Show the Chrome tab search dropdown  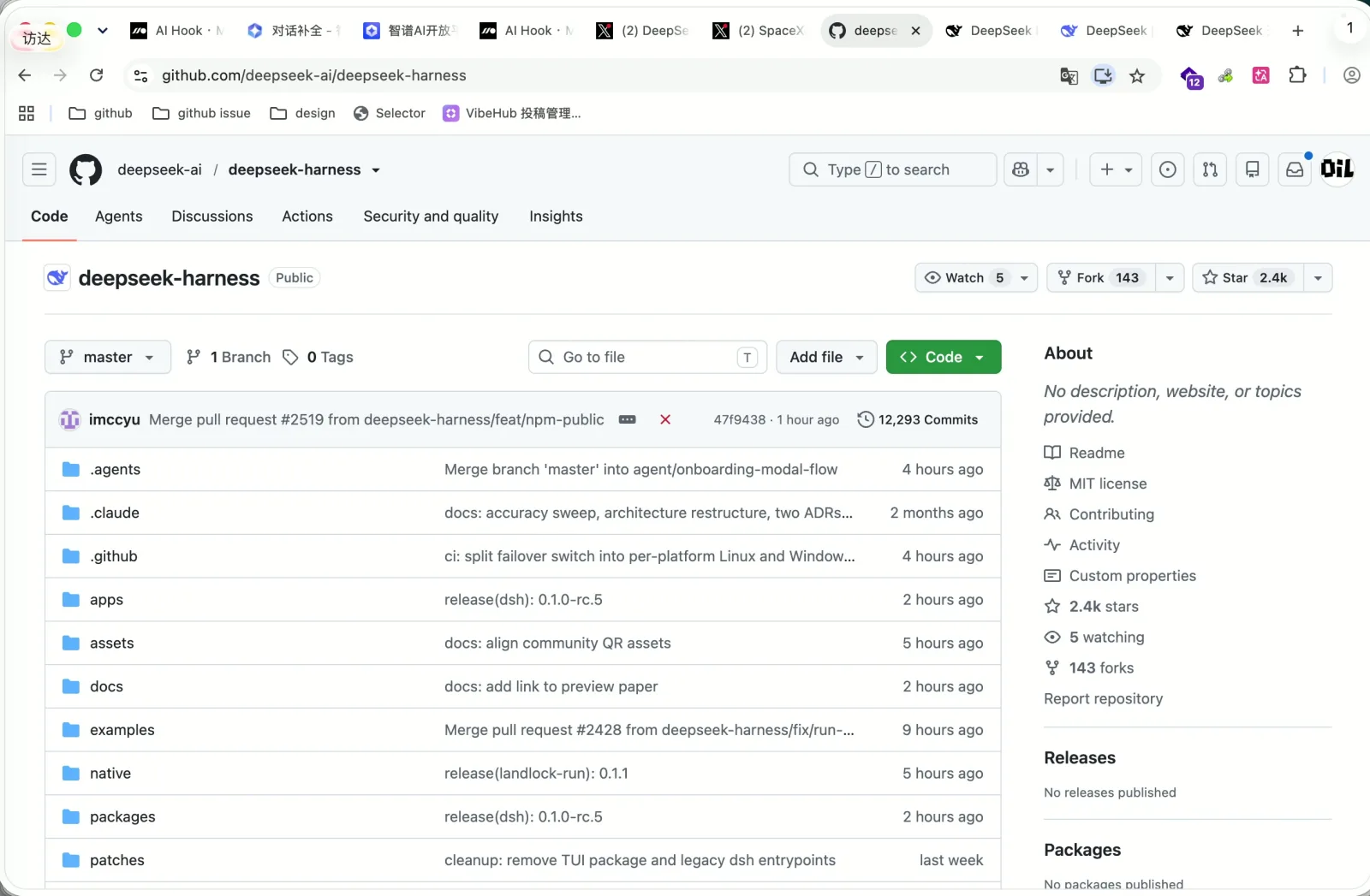coord(103,31)
